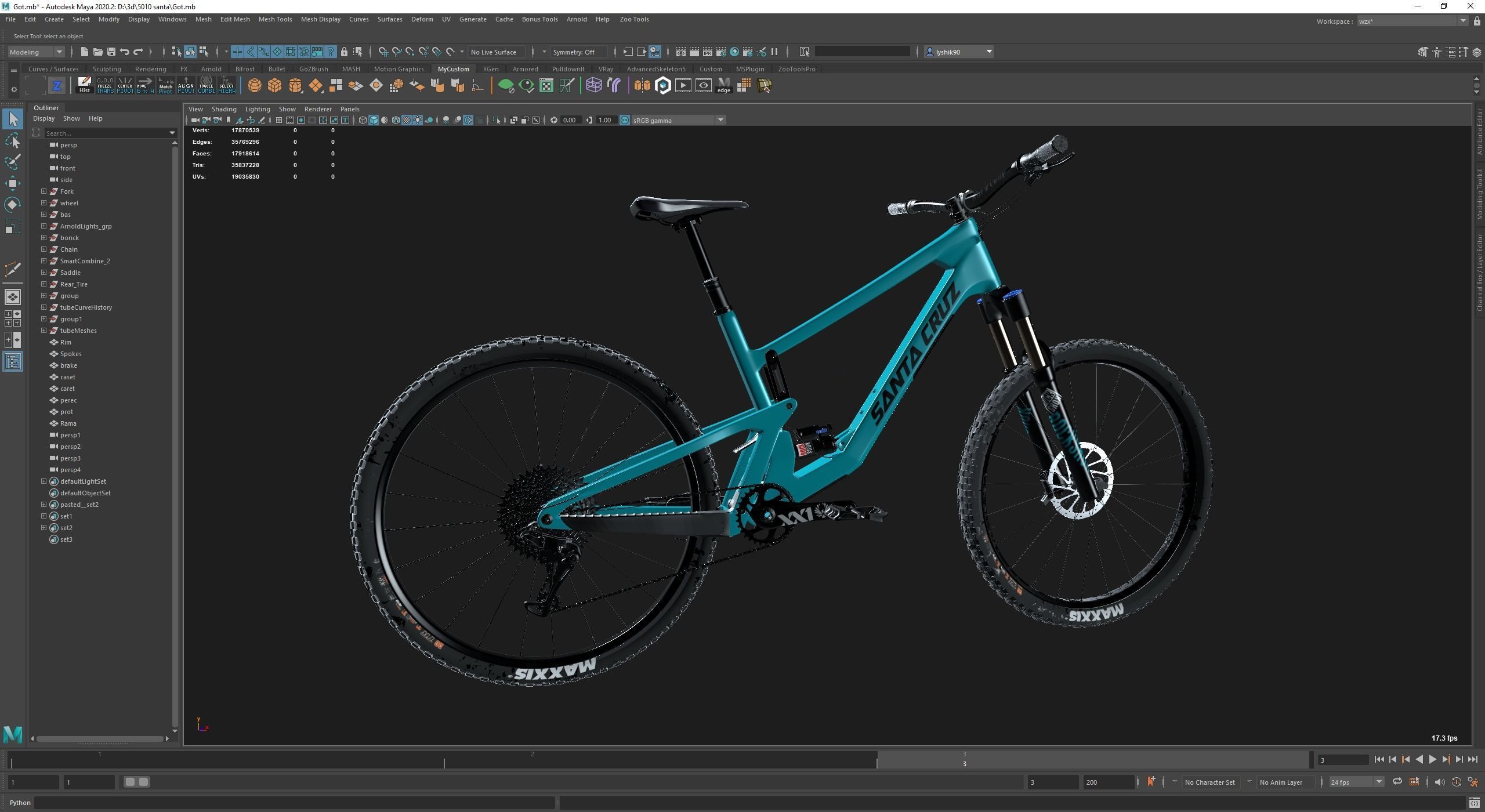
Task: Click the Align Pivot shelf icon
Action: pos(186,85)
